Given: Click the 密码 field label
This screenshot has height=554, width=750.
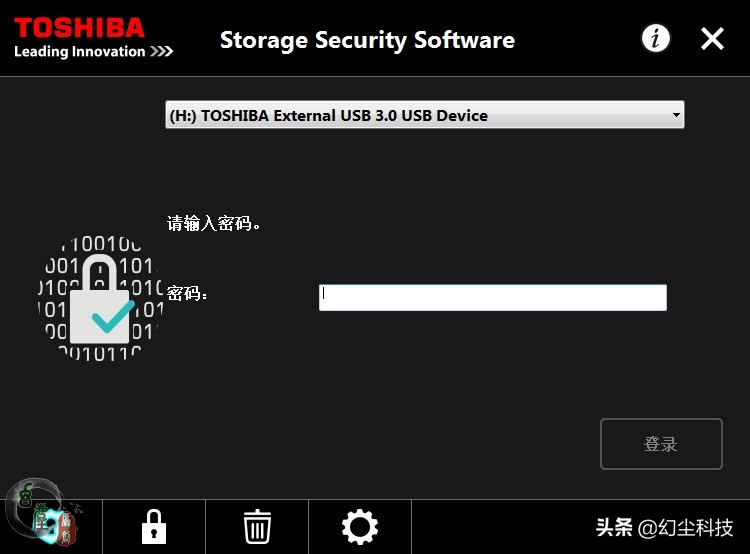Looking at the screenshot, I should click(x=187, y=294).
